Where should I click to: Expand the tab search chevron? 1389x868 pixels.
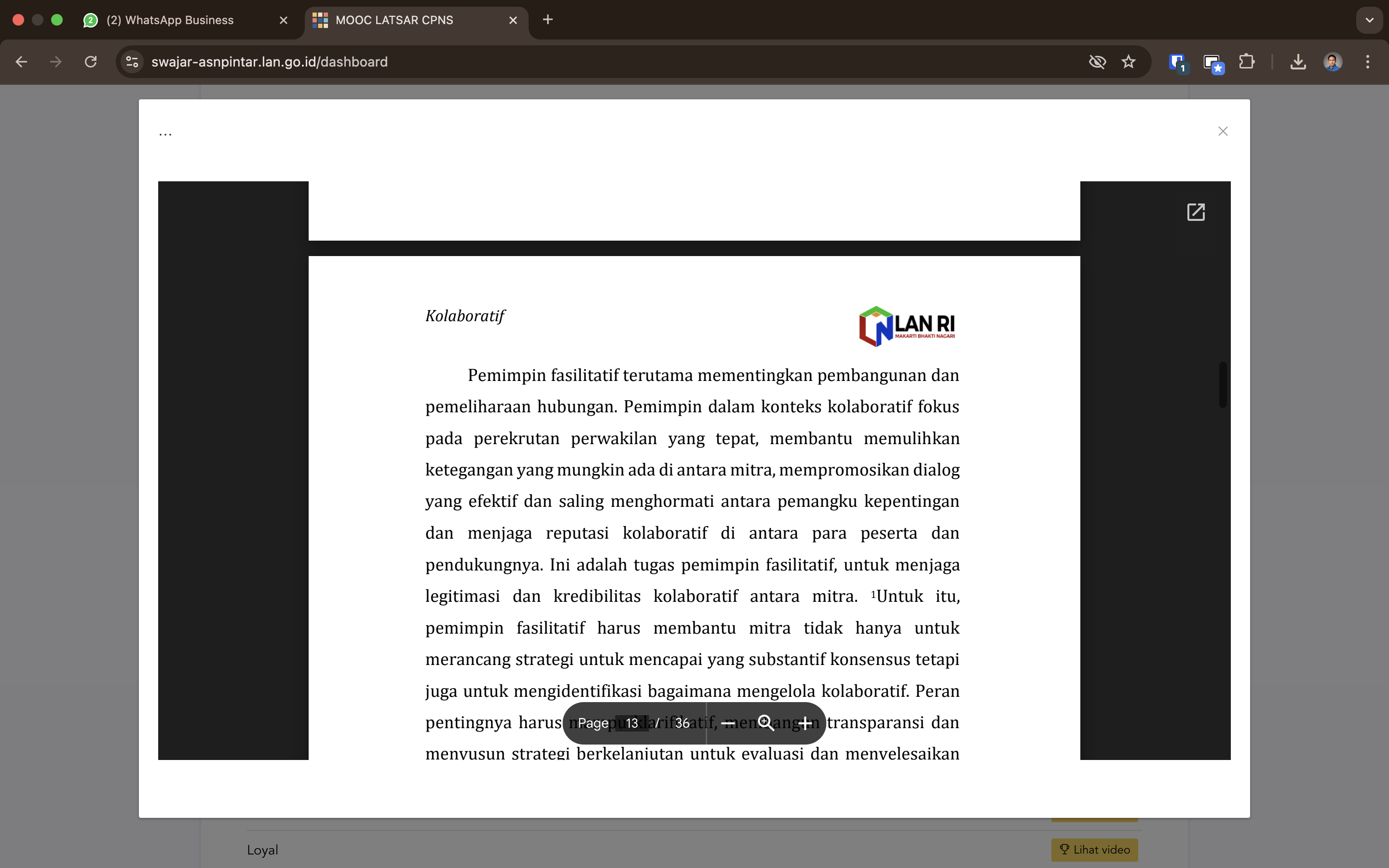click(x=1370, y=20)
